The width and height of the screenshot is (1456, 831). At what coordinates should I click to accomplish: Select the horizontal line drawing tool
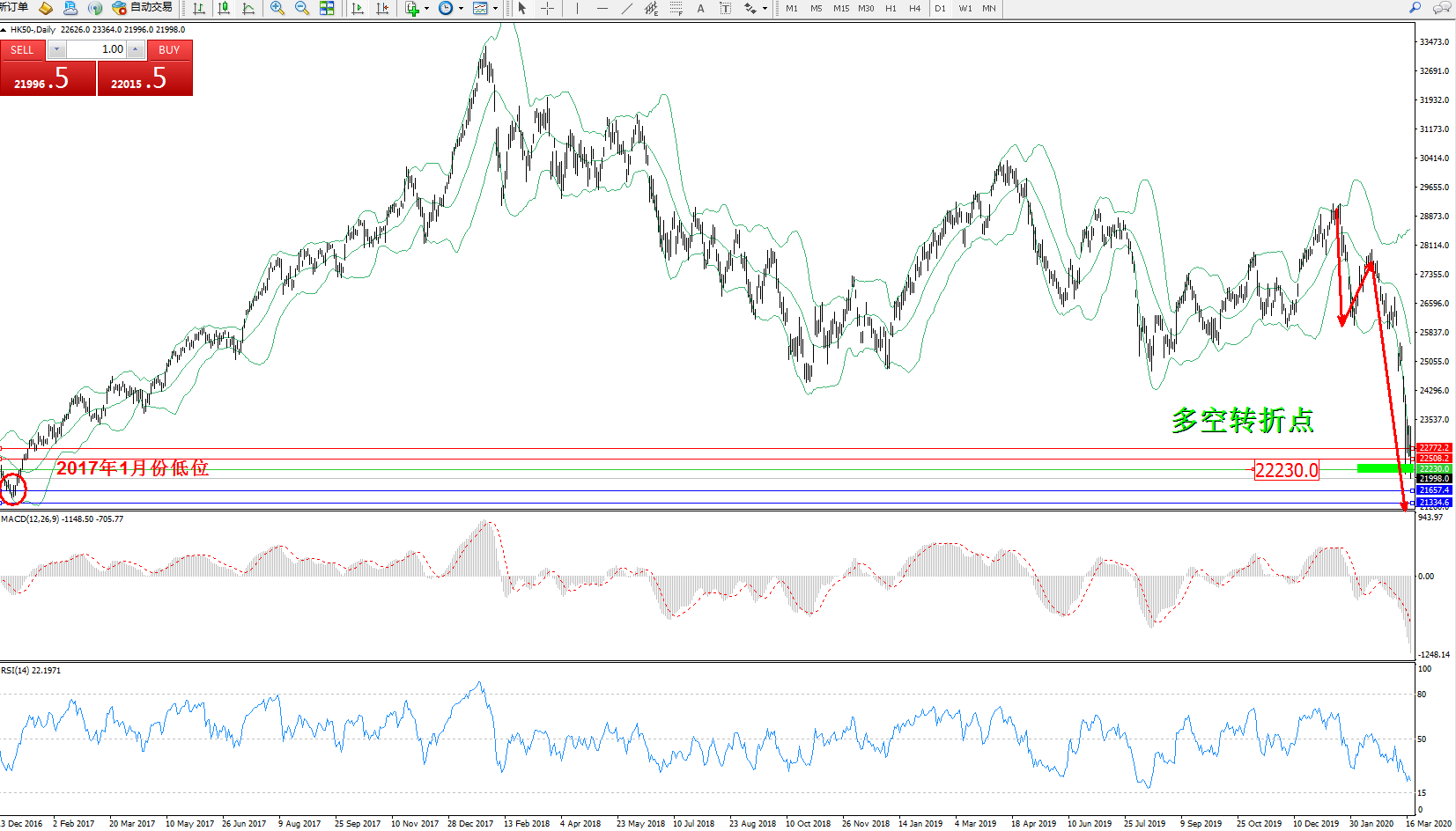(602, 8)
